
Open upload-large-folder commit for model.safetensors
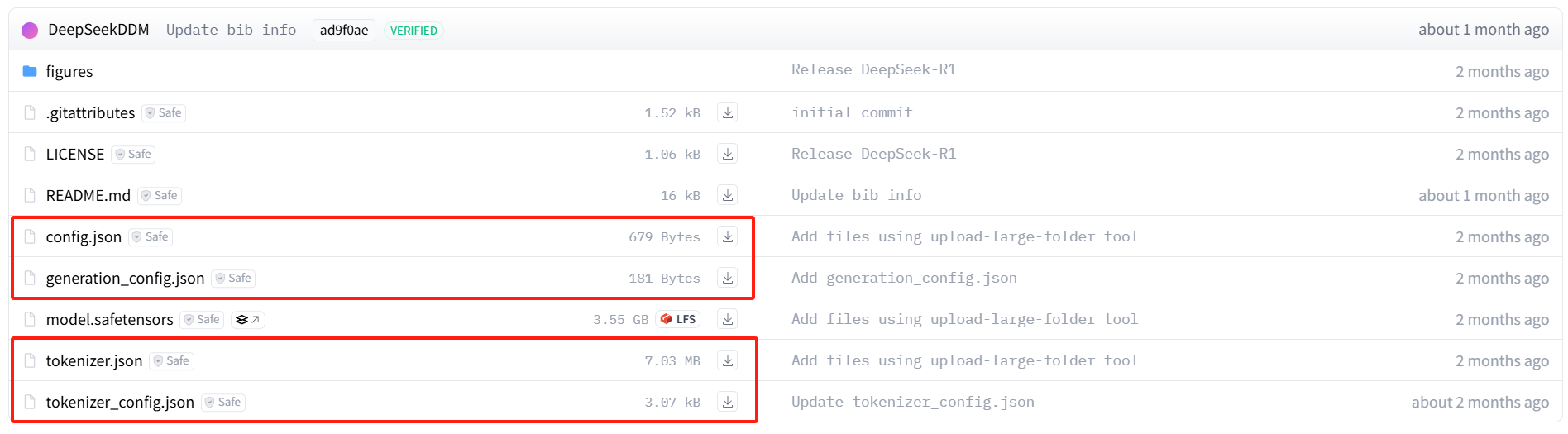964,319
